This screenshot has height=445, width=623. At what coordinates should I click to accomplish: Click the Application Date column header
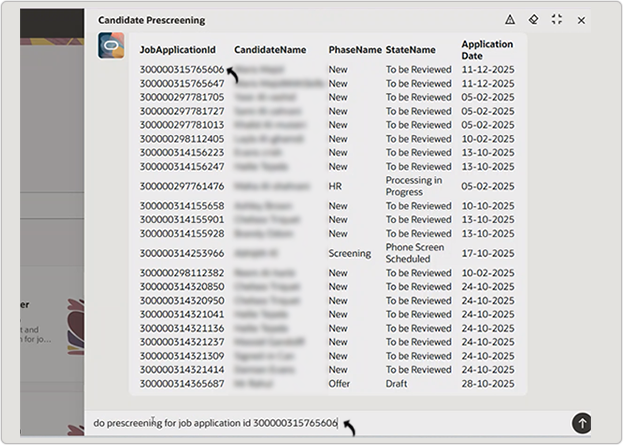487,50
